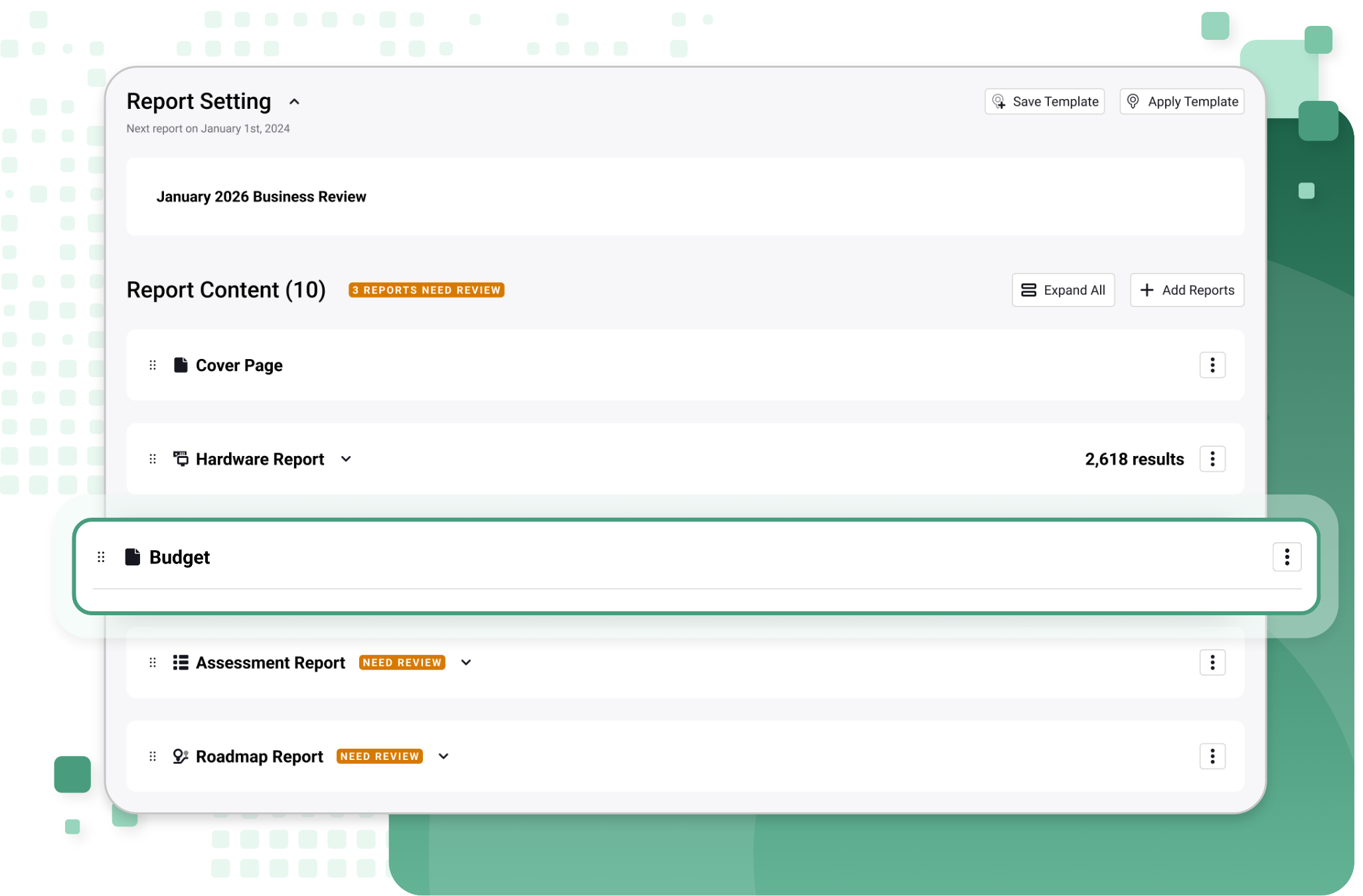Expand the Assessment Report chevron
Image resolution: width=1363 pixels, height=896 pixels.
[x=466, y=662]
